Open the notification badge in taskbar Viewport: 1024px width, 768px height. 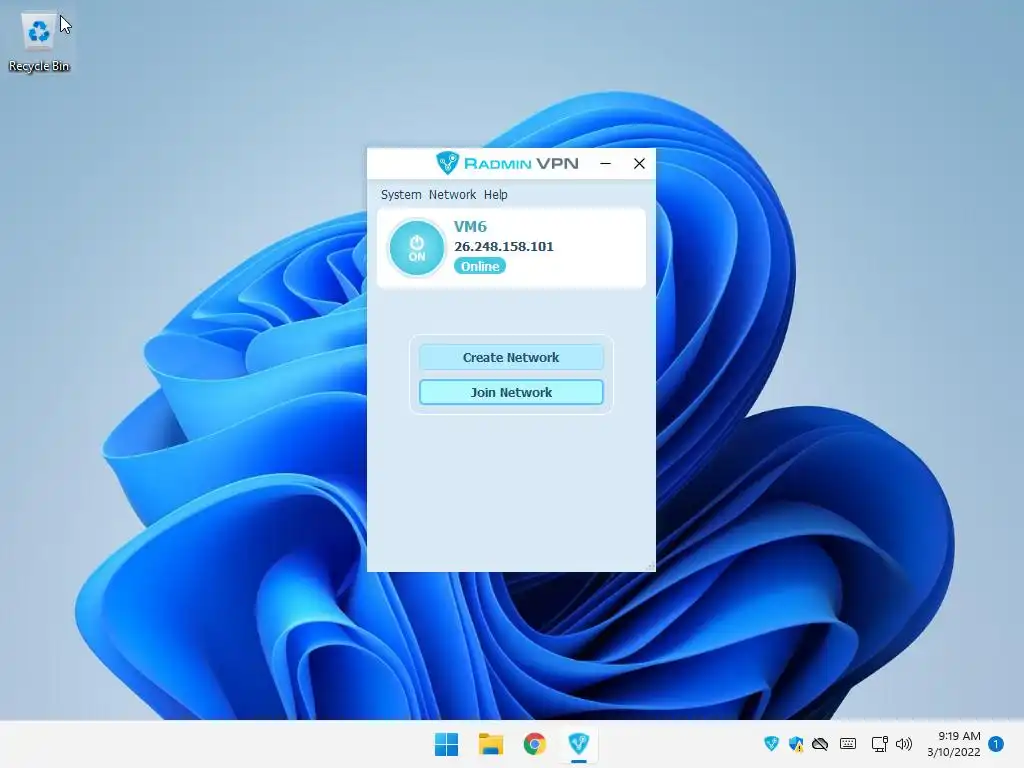tap(996, 744)
